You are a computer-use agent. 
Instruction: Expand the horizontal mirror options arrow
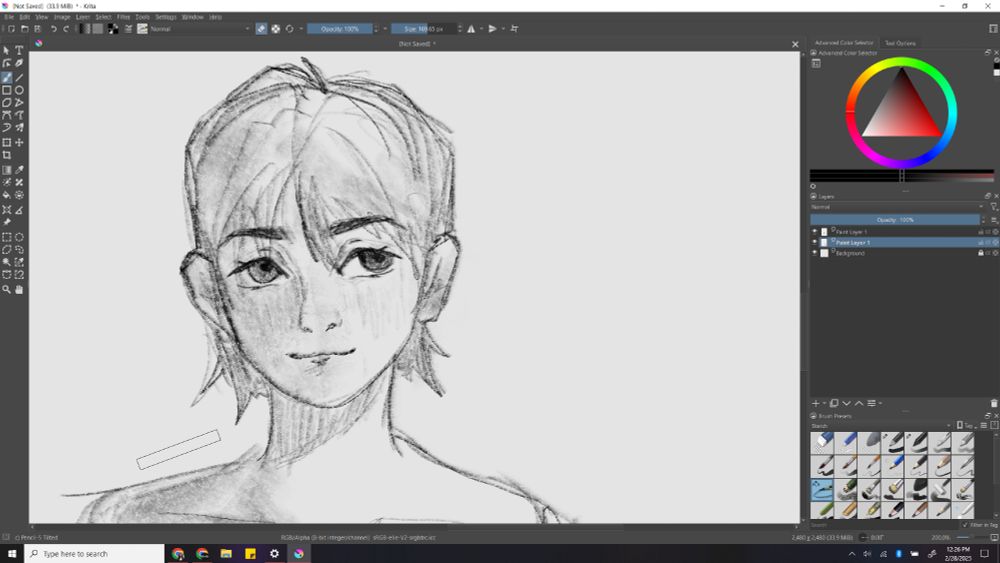[482, 29]
